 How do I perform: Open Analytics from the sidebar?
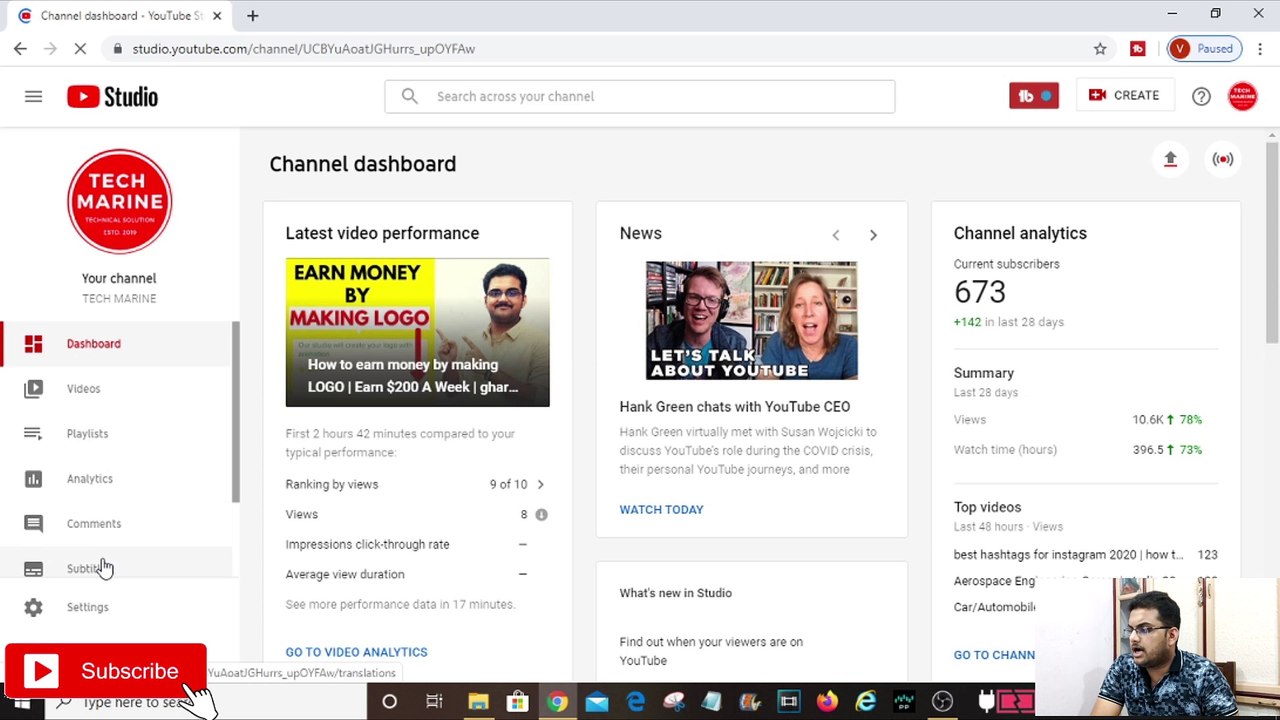(x=89, y=479)
